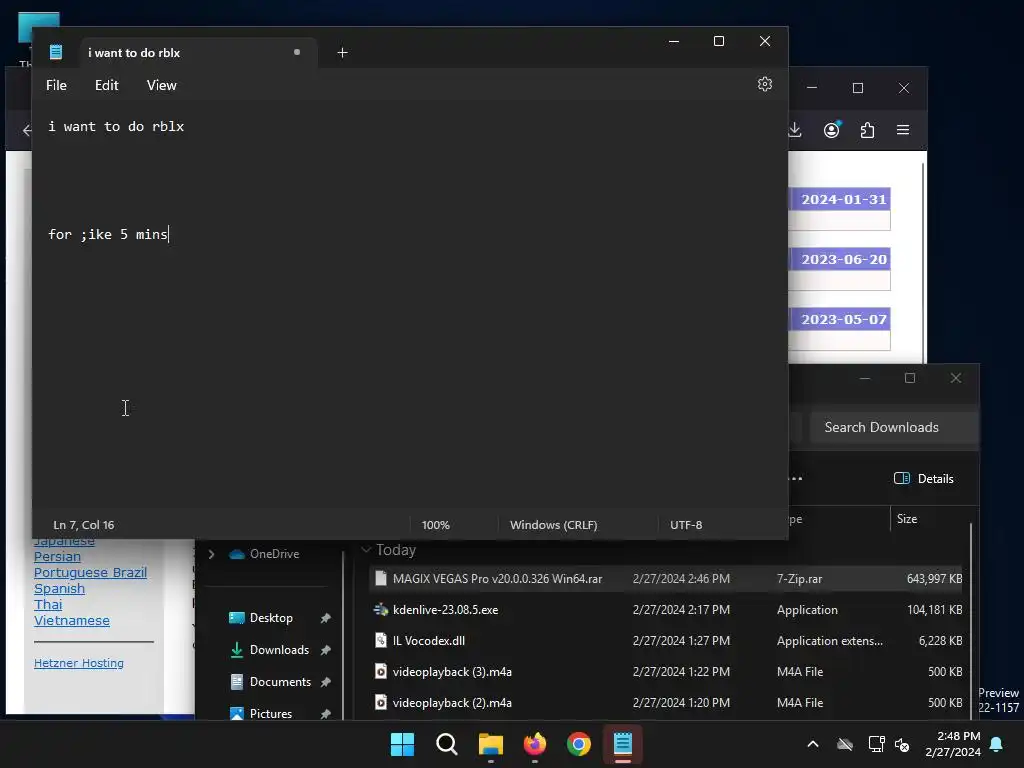Image resolution: width=1024 pixels, height=768 pixels.
Task: Click UTF-8 encoding indicator
Action: [x=686, y=525]
